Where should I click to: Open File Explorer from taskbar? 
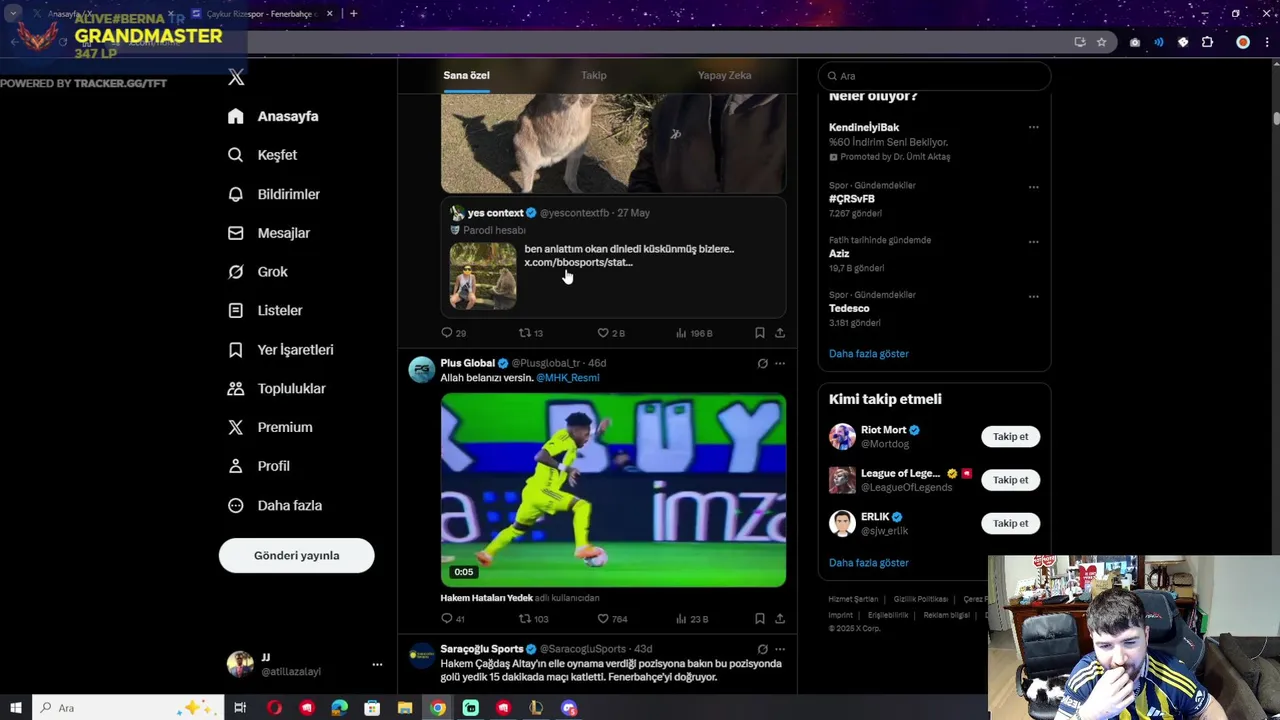point(405,708)
